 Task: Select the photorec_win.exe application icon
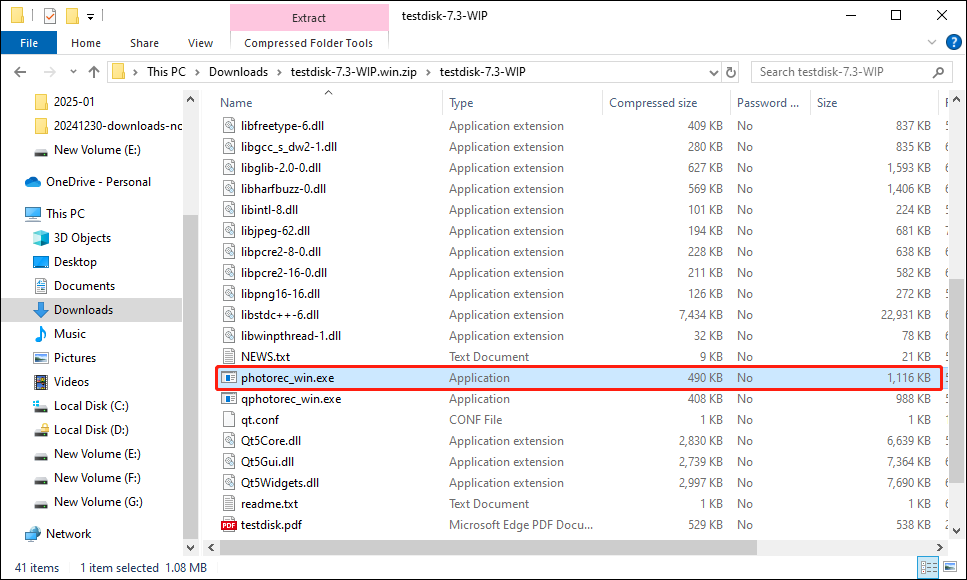click(229, 378)
